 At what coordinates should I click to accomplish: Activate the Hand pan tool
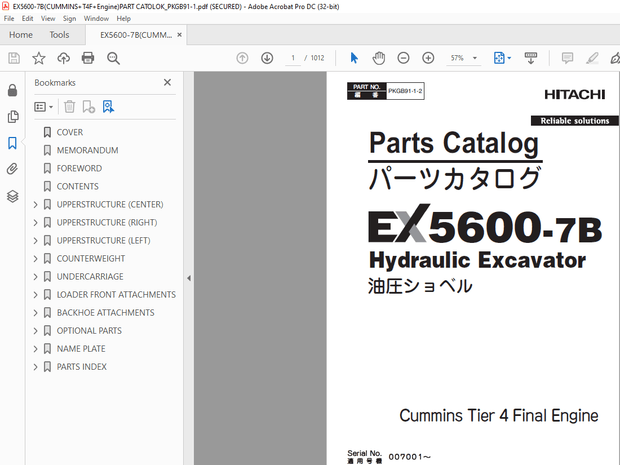pos(378,58)
